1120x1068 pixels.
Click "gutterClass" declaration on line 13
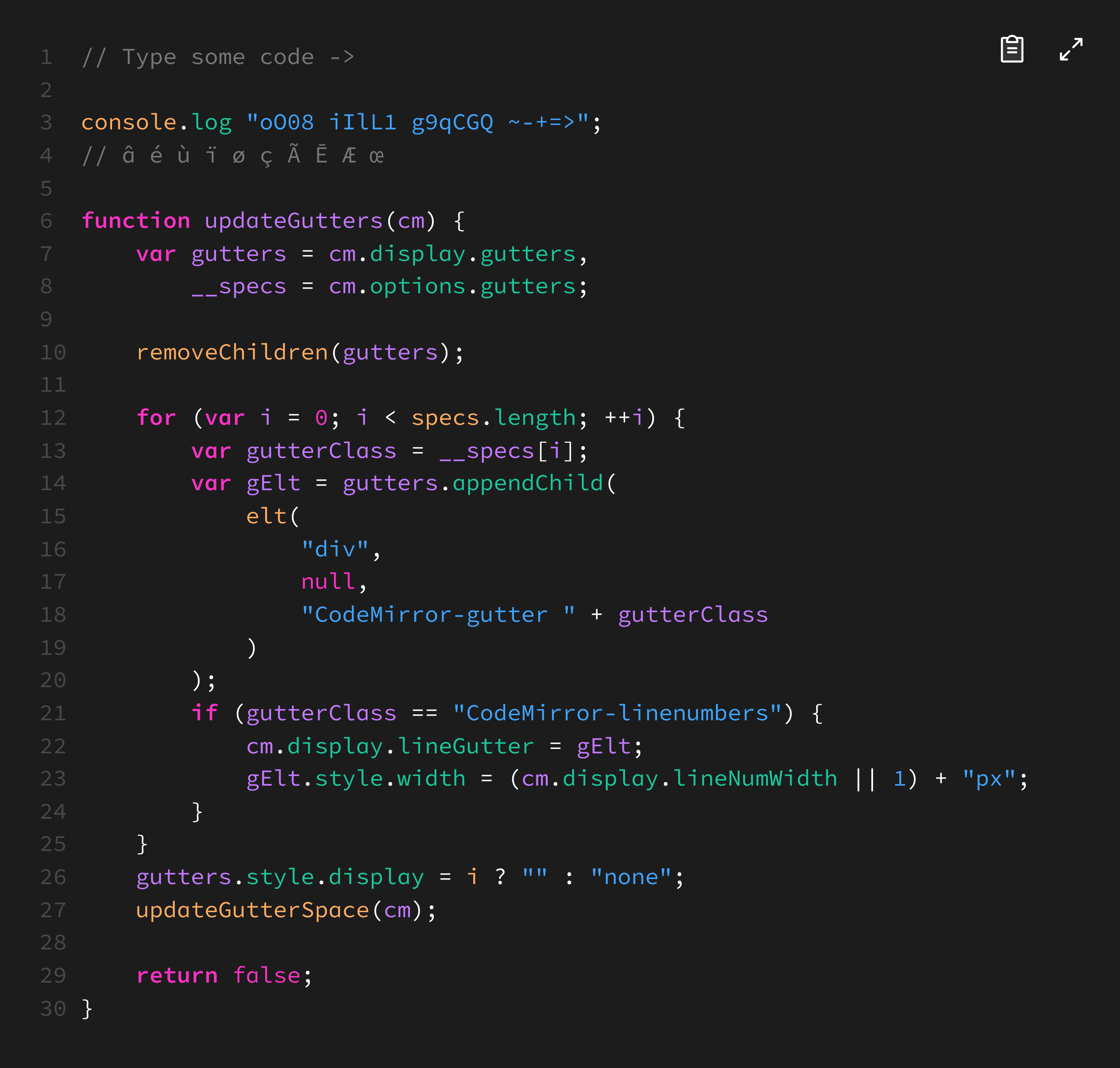pos(321,451)
